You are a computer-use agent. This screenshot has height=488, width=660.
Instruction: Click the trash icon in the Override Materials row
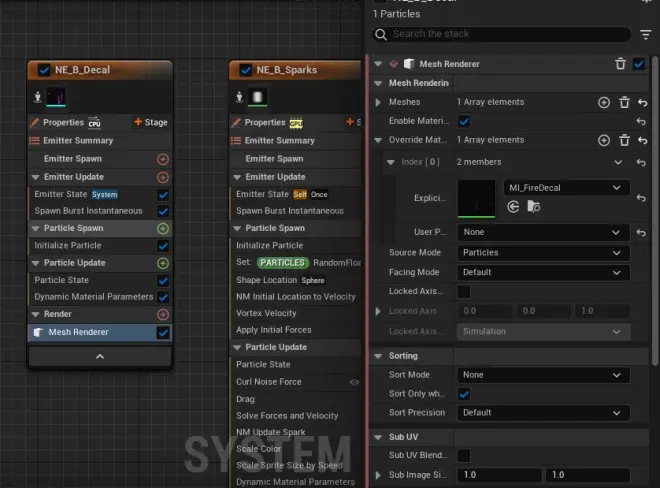(x=624, y=140)
